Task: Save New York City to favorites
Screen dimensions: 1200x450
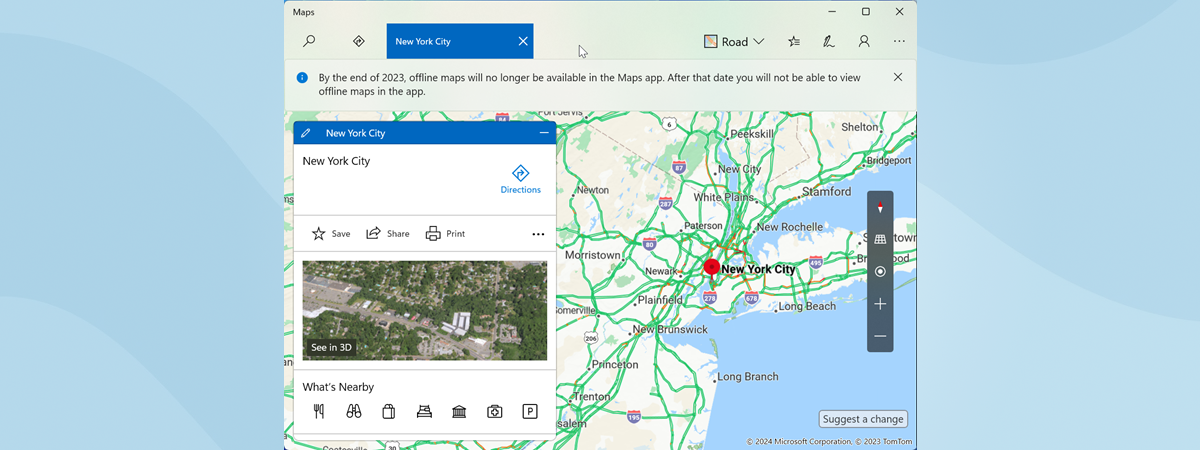Action: pyautogui.click(x=331, y=234)
